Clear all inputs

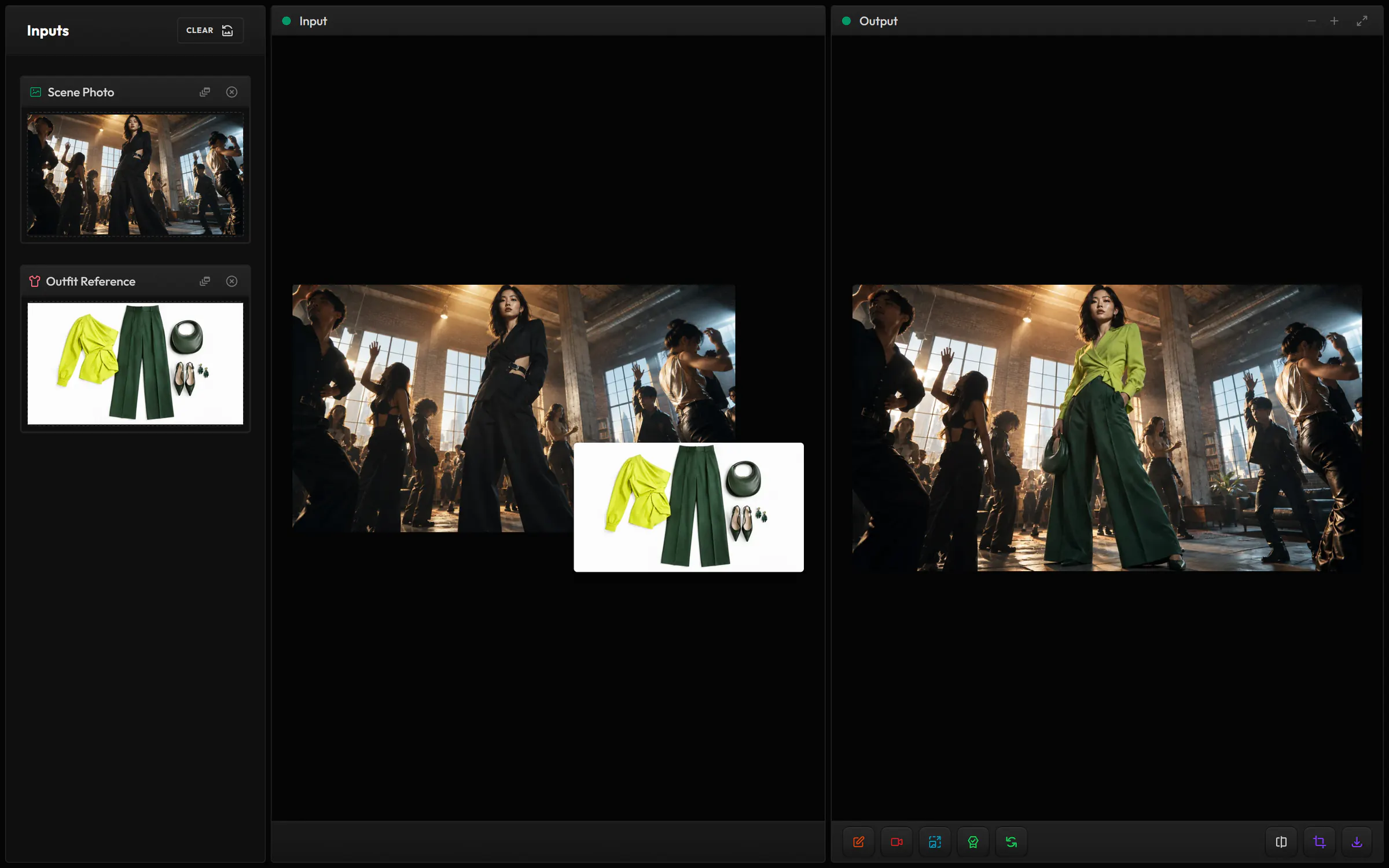click(x=210, y=30)
